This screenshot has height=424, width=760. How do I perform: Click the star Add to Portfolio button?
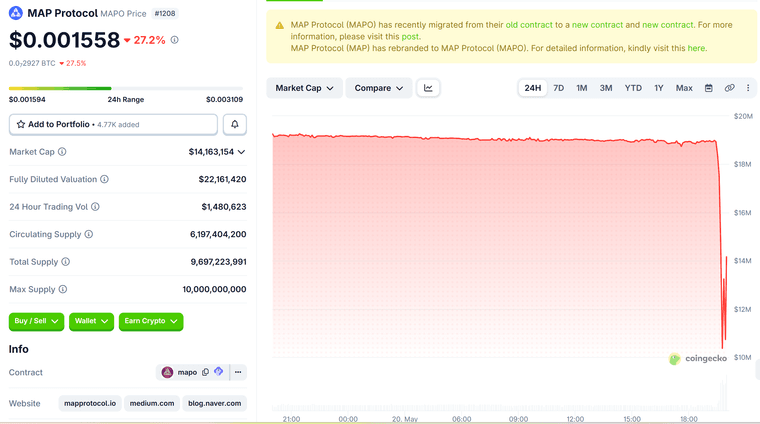[x=113, y=125]
